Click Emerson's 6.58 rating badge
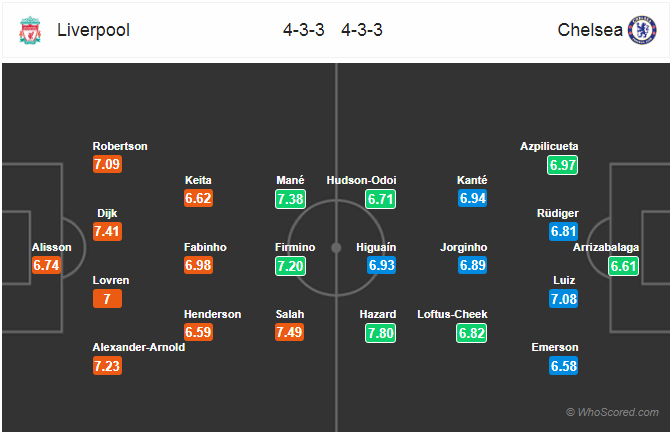Image resolution: width=671 pixels, height=432 pixels. (564, 366)
